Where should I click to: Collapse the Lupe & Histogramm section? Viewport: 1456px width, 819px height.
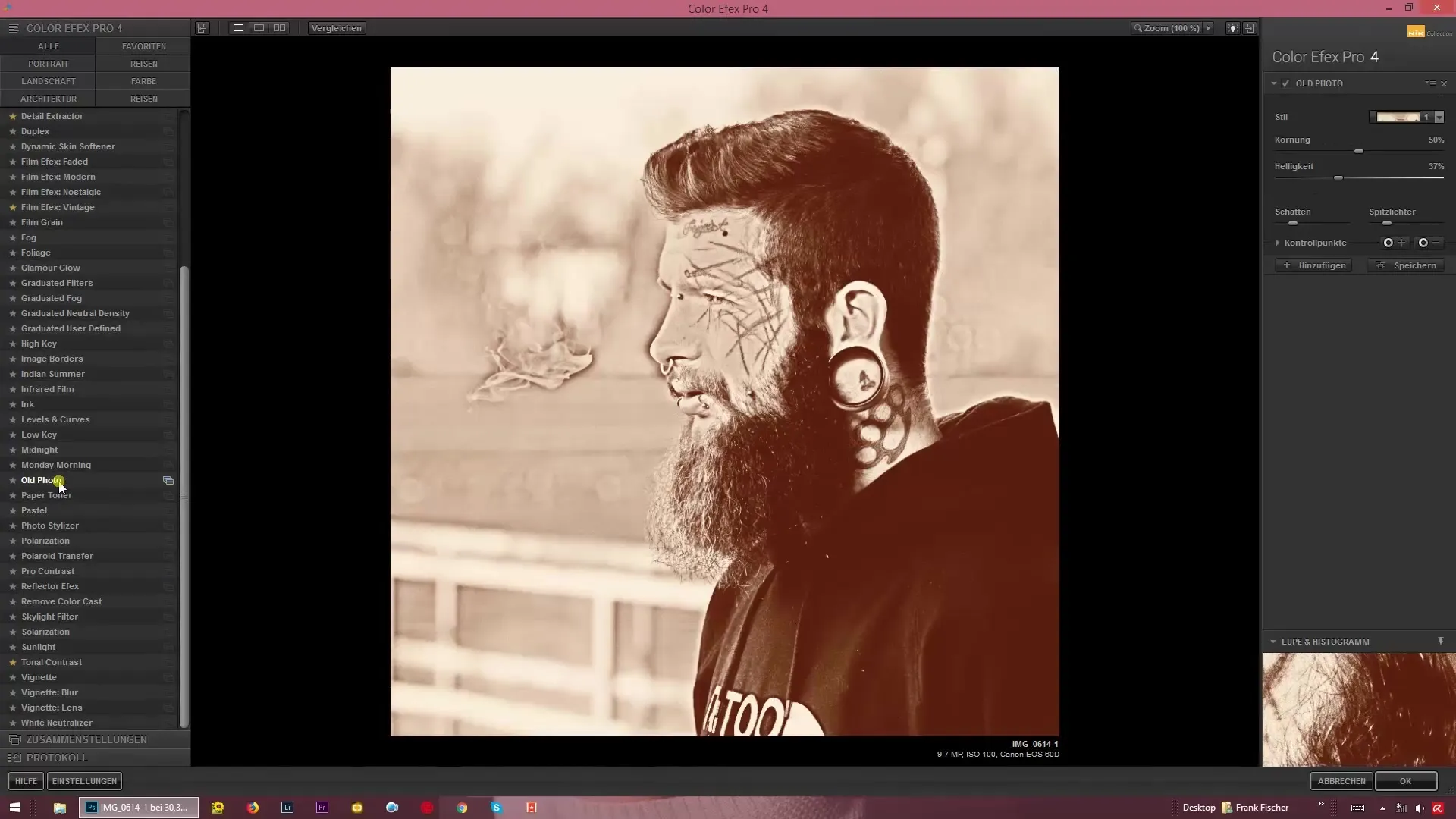coord(1273,642)
